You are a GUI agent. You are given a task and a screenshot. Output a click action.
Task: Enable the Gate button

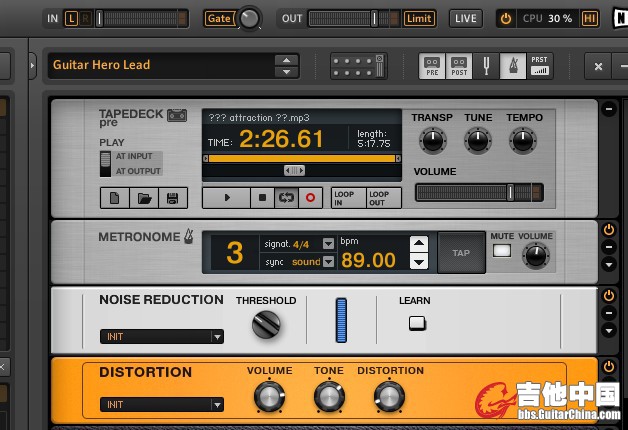pos(219,18)
